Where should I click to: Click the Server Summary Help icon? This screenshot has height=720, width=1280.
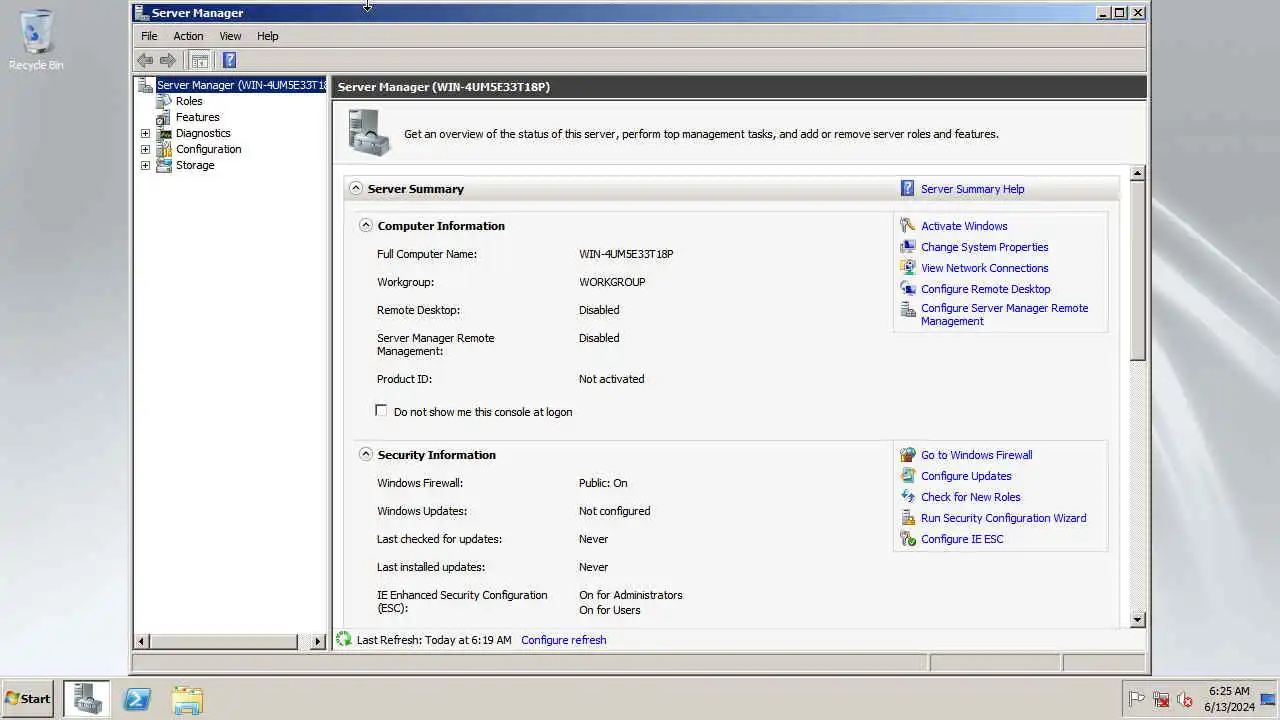tap(907, 188)
